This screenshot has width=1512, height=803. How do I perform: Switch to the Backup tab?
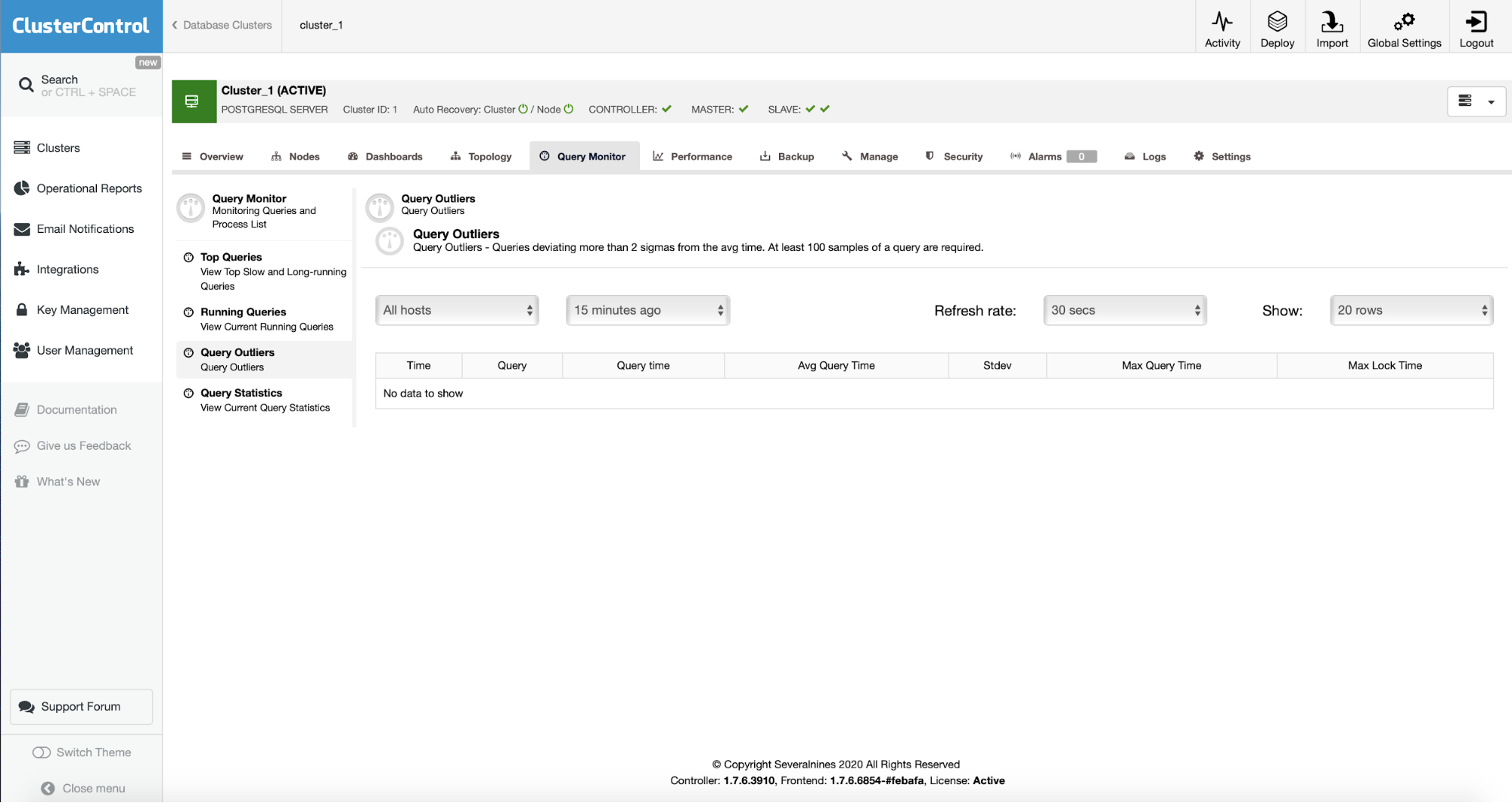787,157
